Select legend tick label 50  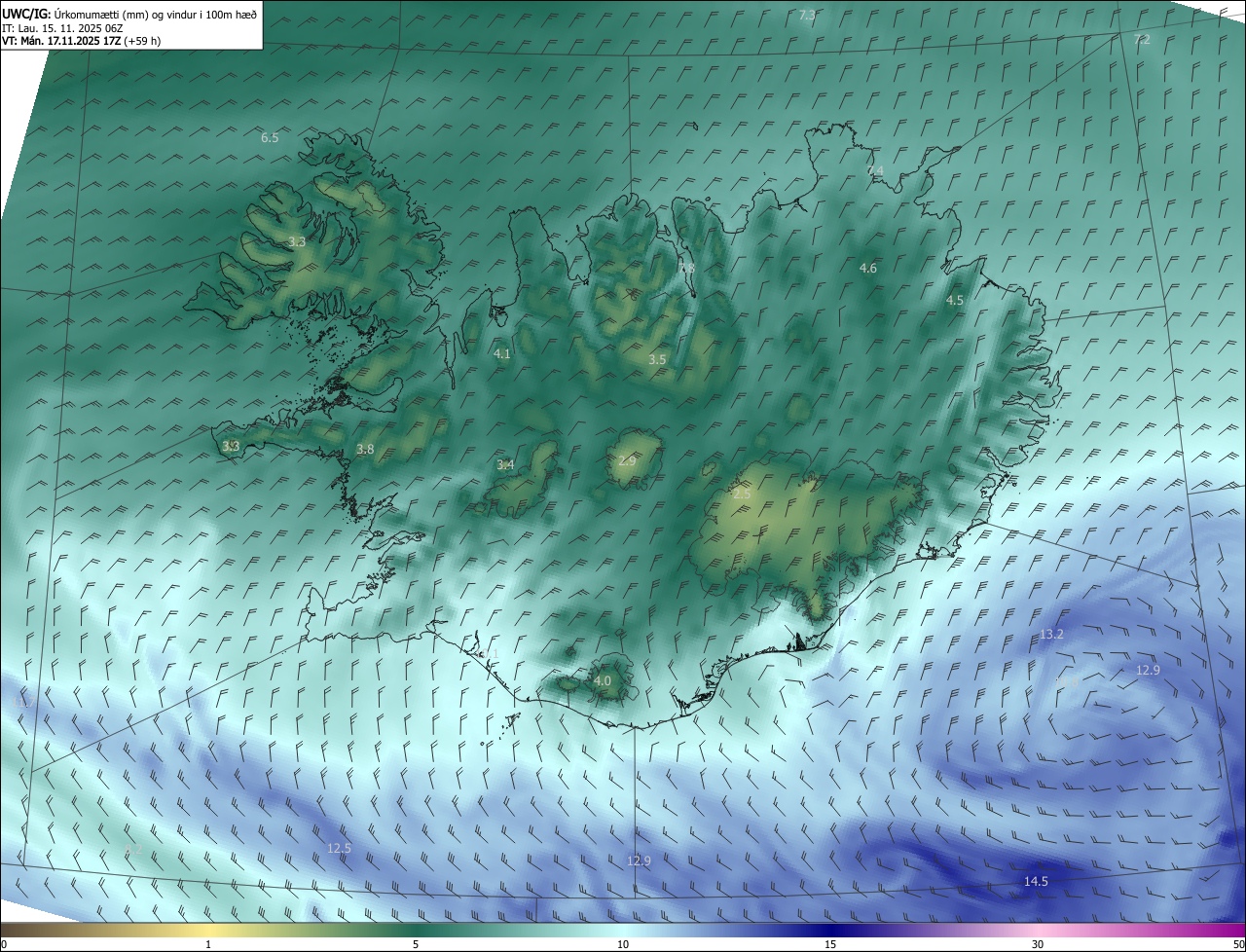[x=1238, y=944]
